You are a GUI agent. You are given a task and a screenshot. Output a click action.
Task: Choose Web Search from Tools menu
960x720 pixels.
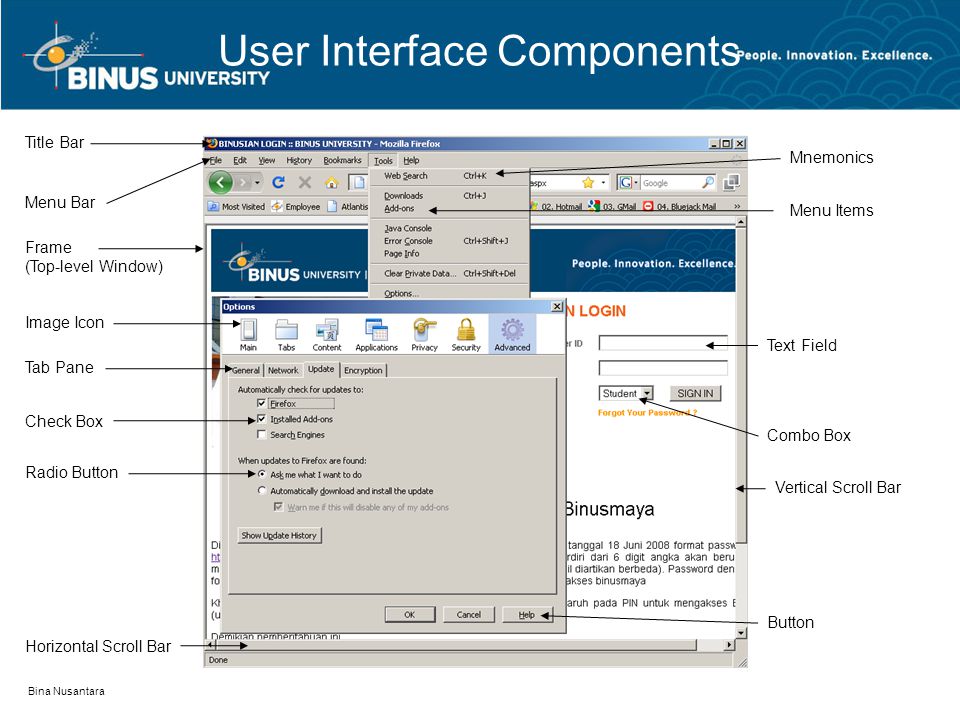click(449, 176)
